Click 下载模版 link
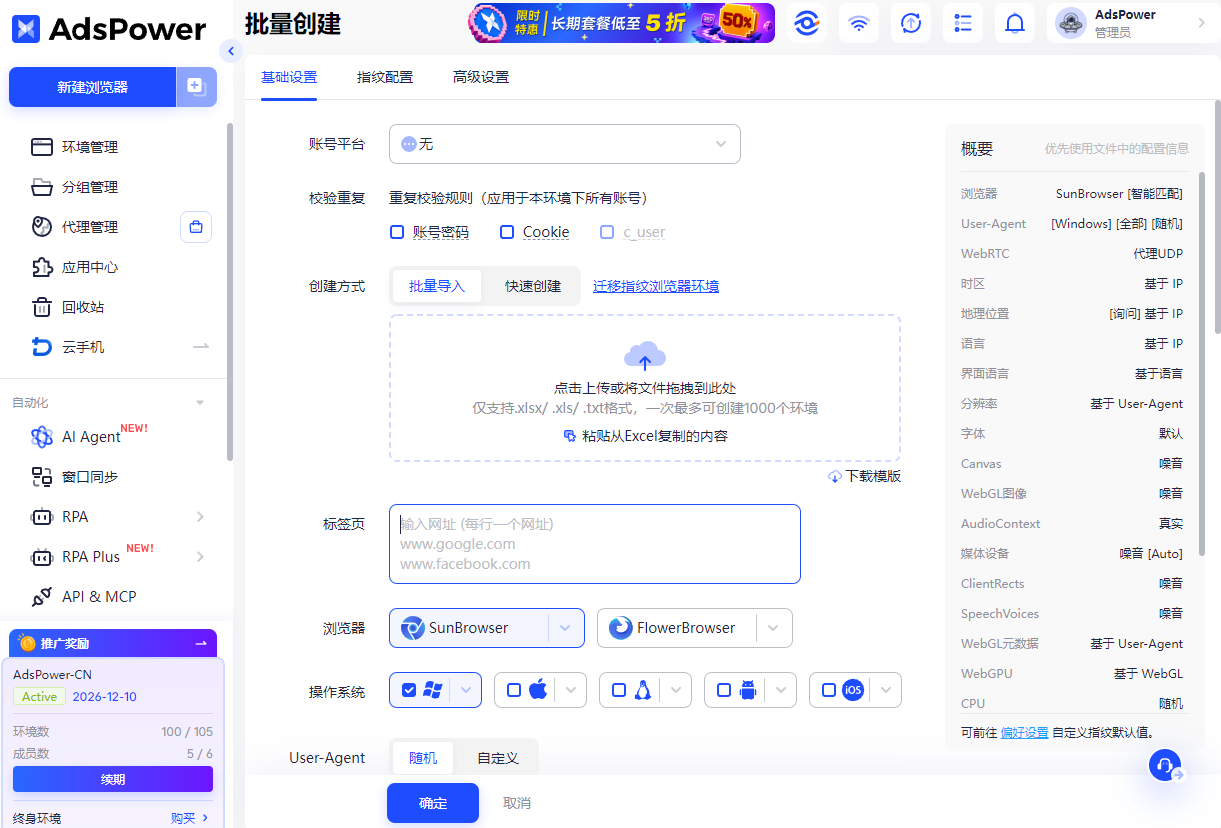 click(865, 476)
